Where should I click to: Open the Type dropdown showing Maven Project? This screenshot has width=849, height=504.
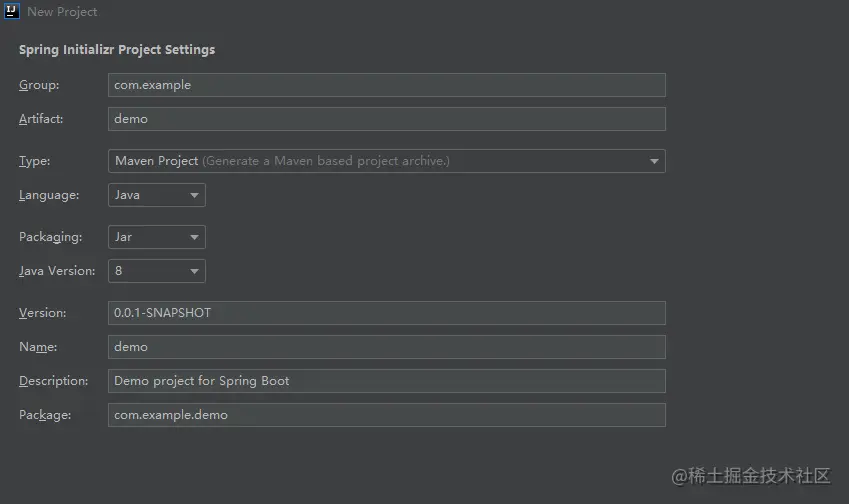387,161
